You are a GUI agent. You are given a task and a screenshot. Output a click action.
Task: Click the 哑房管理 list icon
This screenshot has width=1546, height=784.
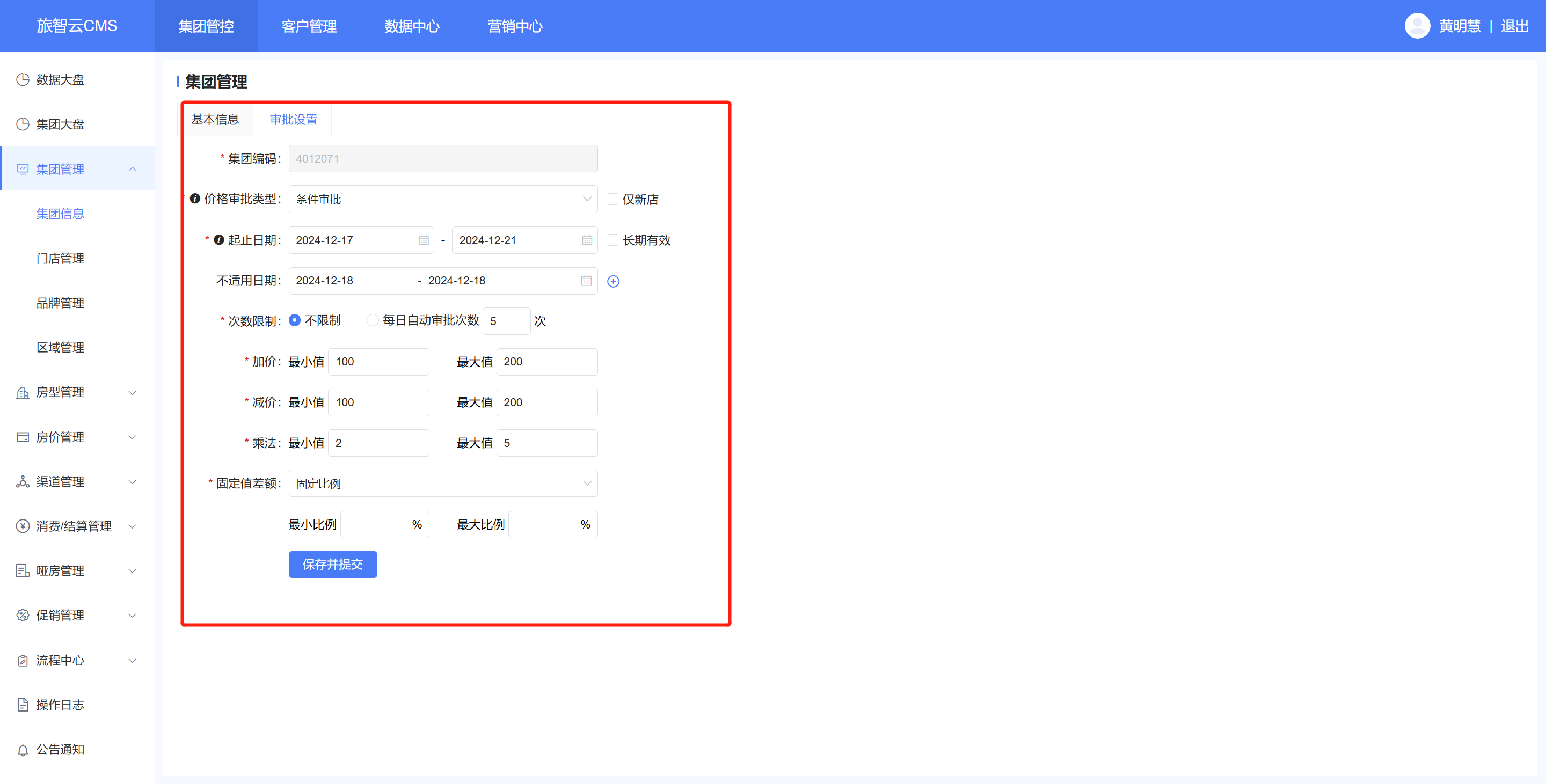click(x=23, y=571)
